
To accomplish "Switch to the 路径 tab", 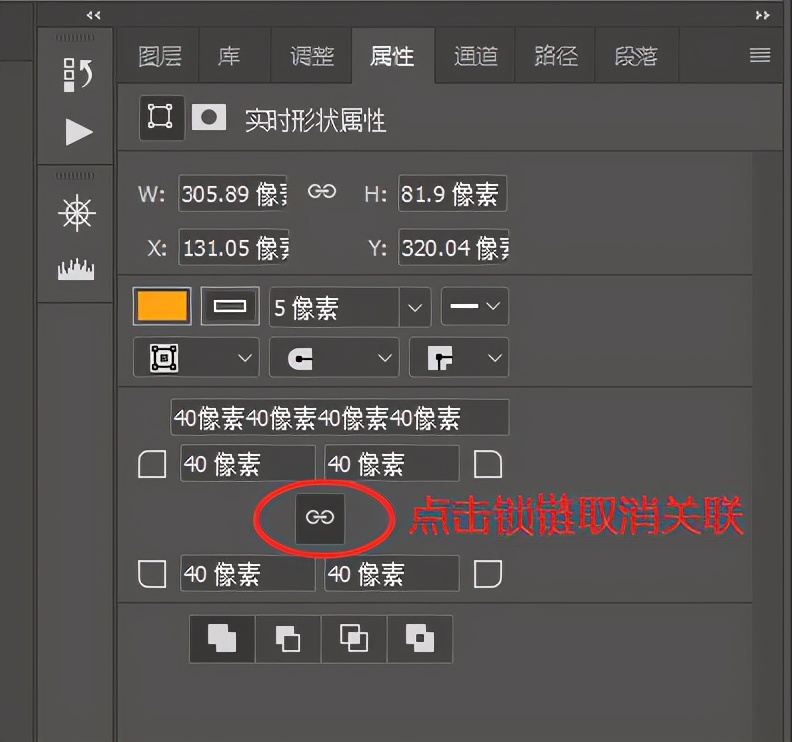I will pyautogui.click(x=556, y=56).
